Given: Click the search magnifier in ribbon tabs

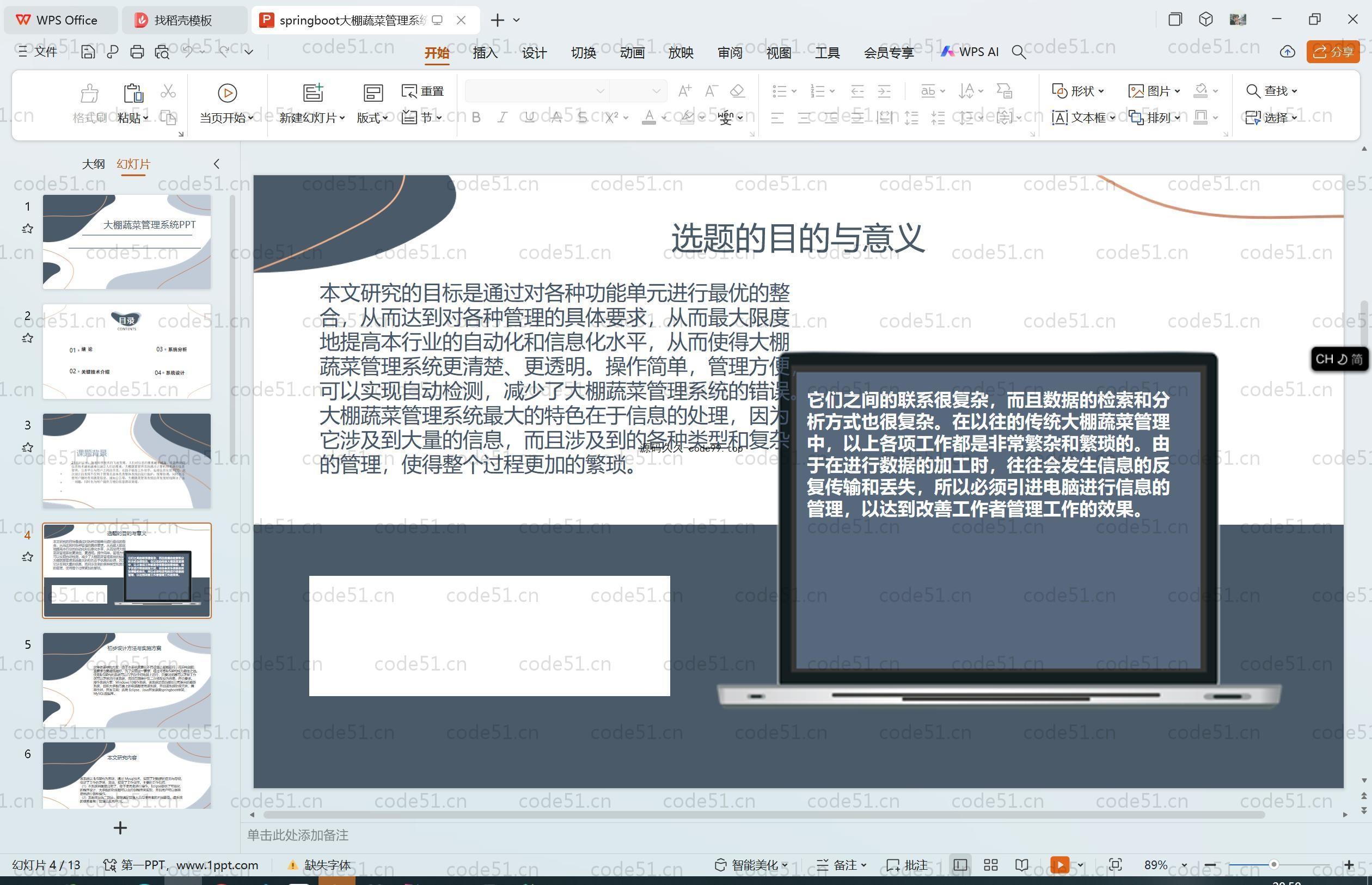Looking at the screenshot, I should tap(1019, 52).
